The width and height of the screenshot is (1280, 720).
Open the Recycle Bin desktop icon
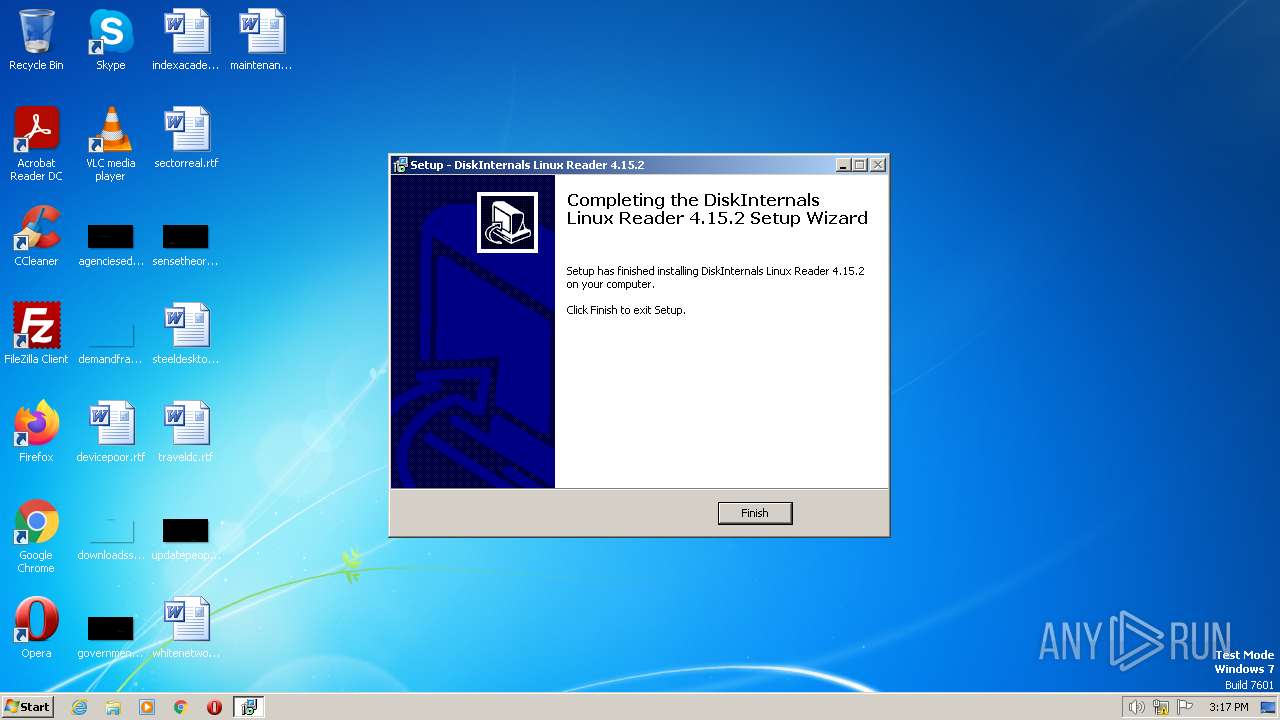36,40
